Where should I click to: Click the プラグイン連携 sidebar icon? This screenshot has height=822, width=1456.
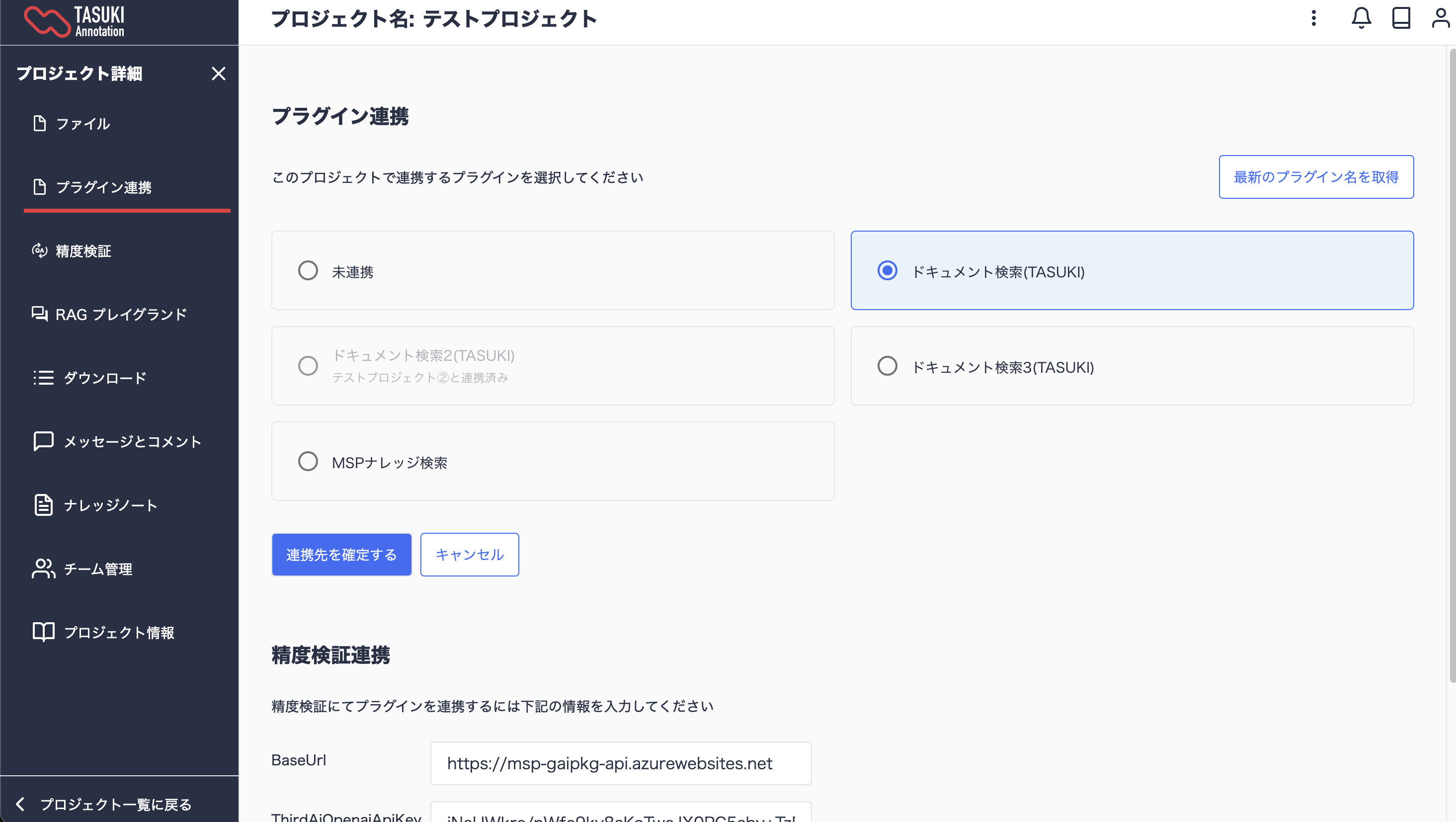click(x=40, y=186)
